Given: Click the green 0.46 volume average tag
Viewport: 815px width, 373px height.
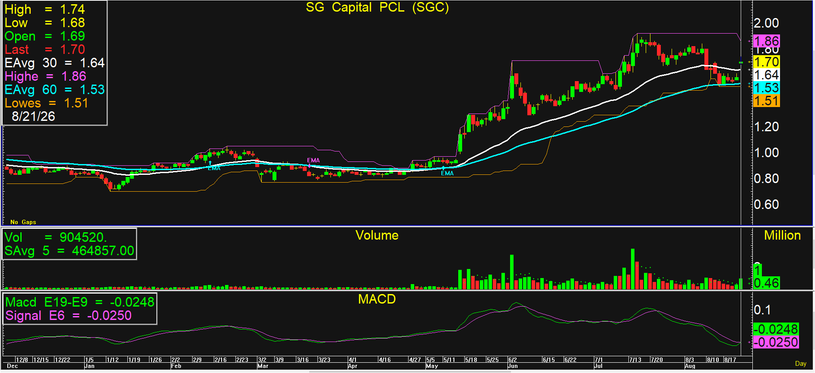Looking at the screenshot, I should 766,283.
